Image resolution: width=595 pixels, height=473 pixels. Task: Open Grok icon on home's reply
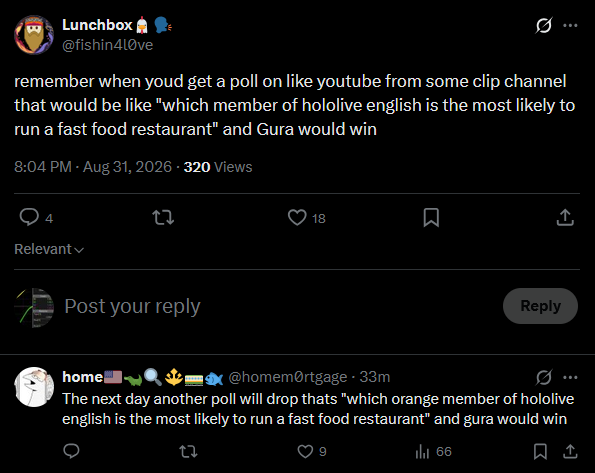pos(544,377)
